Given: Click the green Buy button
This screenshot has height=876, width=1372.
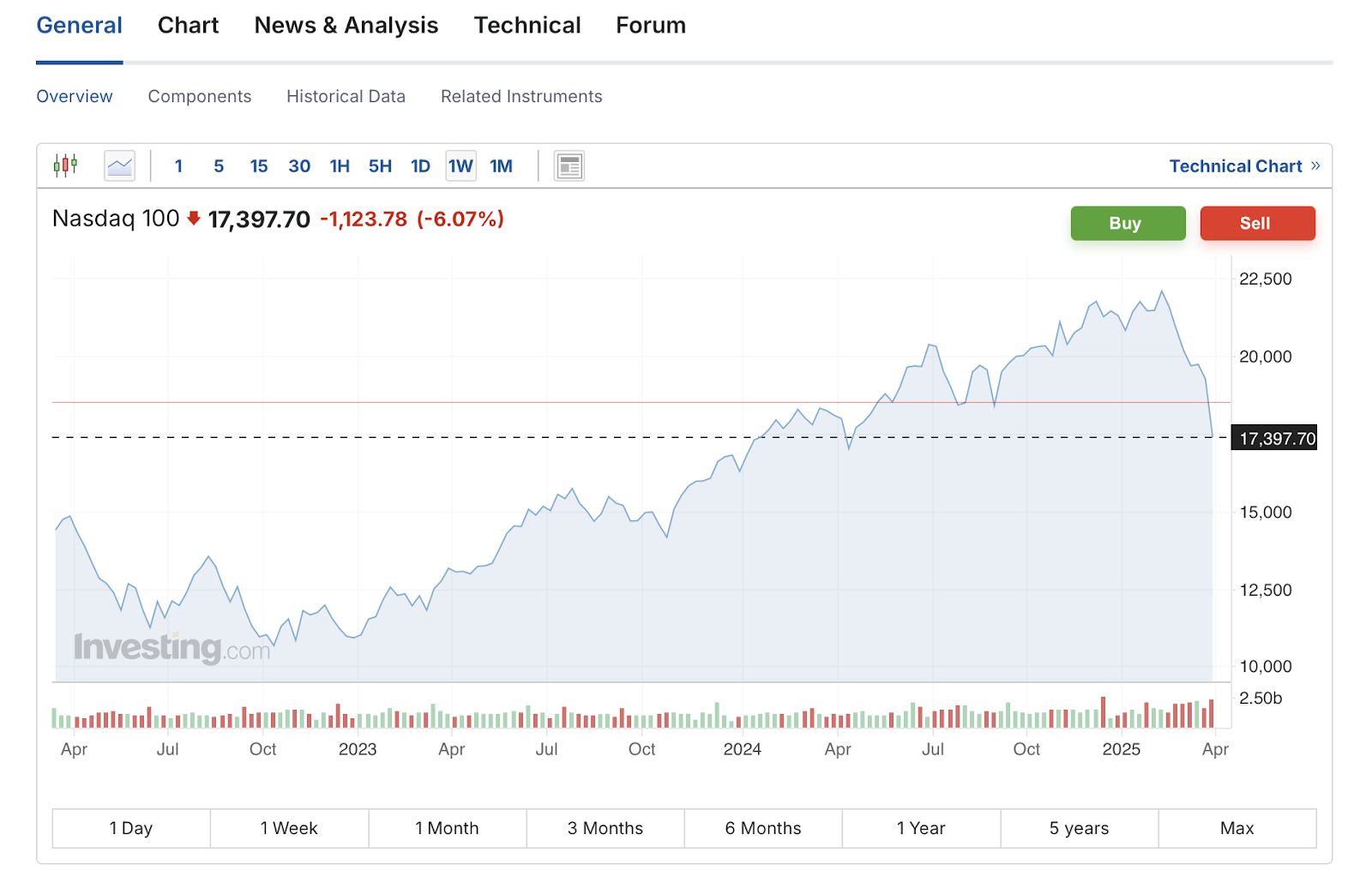Looking at the screenshot, I should pos(1128,223).
